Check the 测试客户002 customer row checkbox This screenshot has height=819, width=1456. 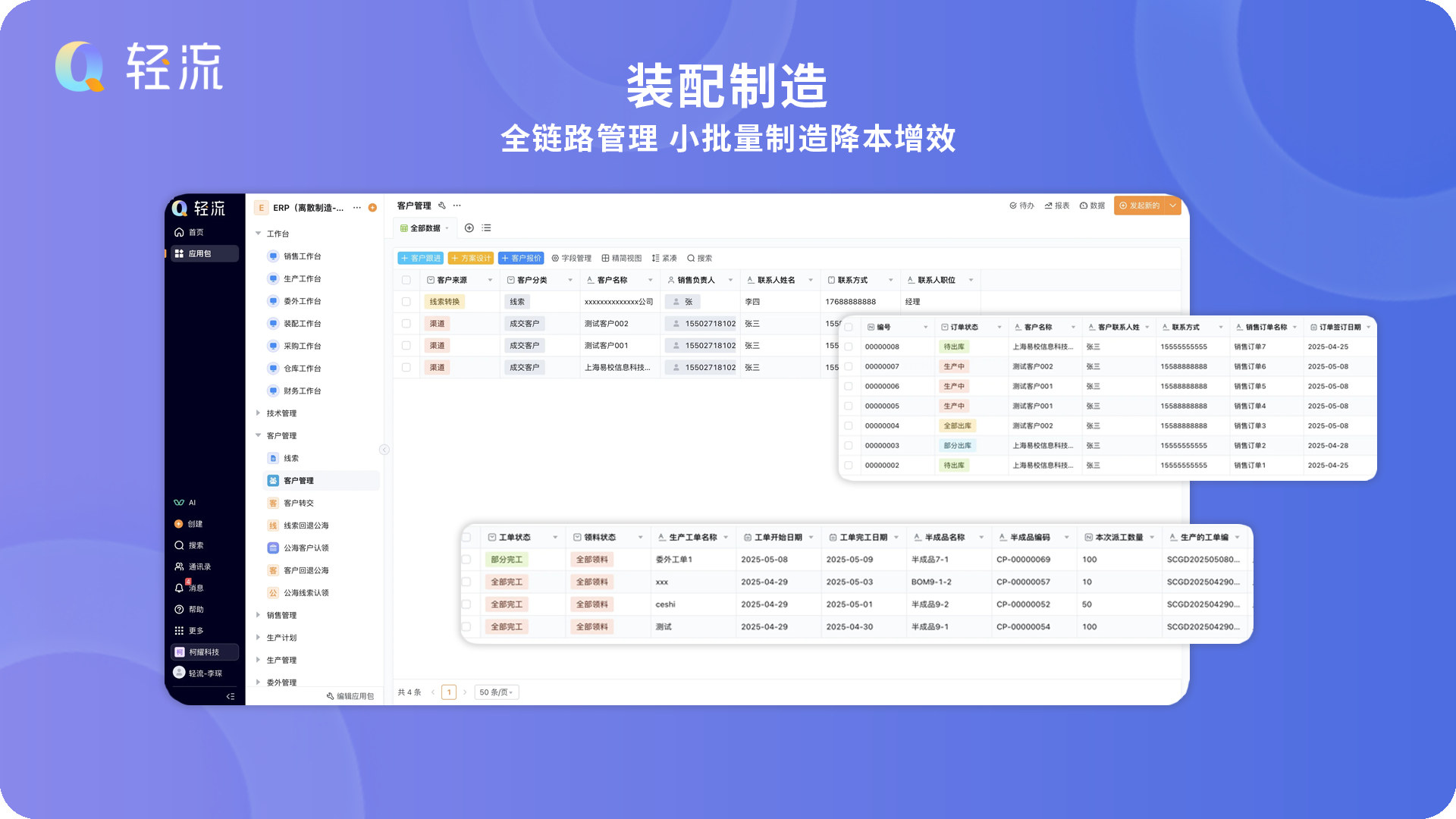pos(406,324)
